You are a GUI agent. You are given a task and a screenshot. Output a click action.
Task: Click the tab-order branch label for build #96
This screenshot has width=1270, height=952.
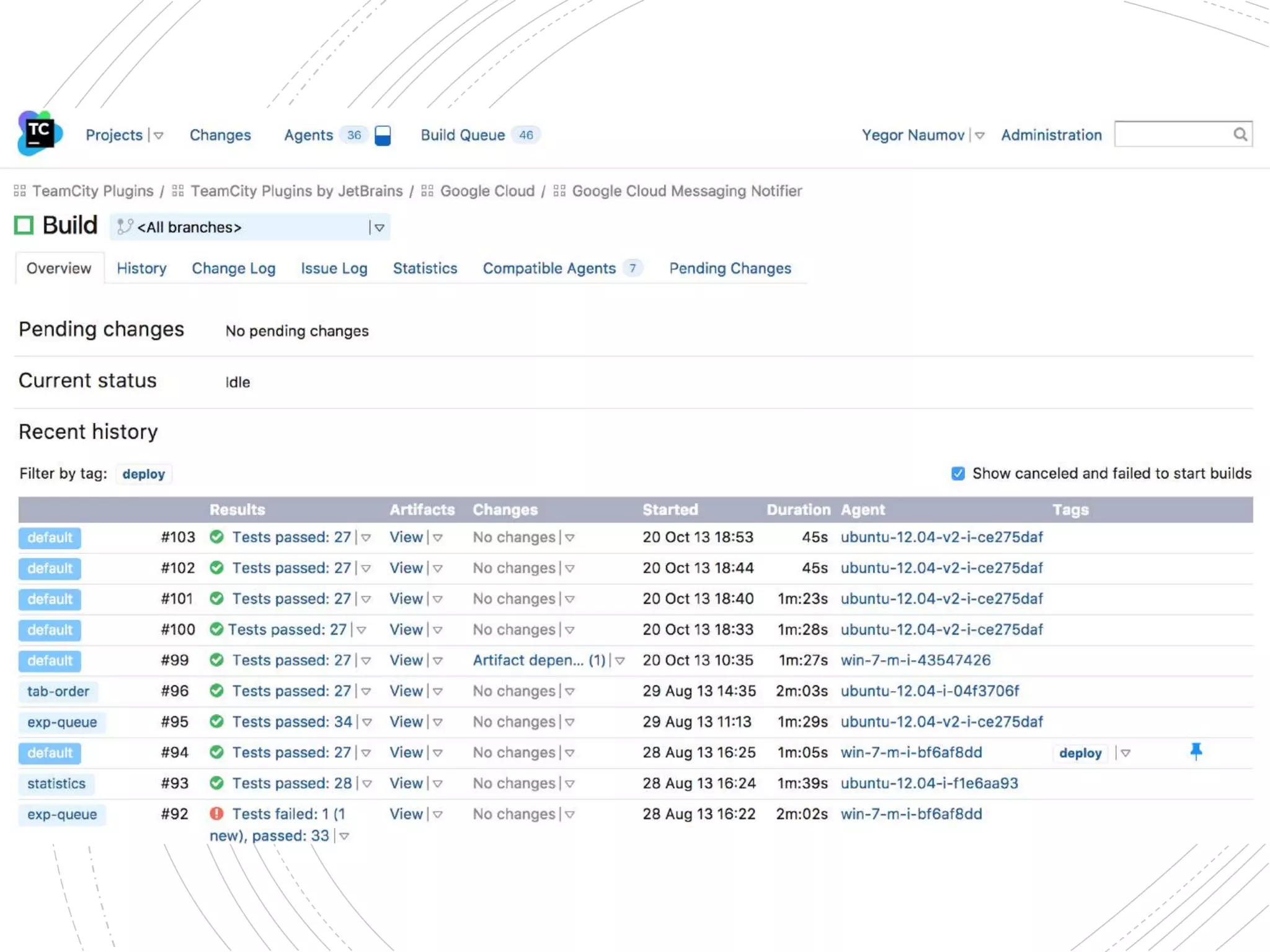[58, 691]
